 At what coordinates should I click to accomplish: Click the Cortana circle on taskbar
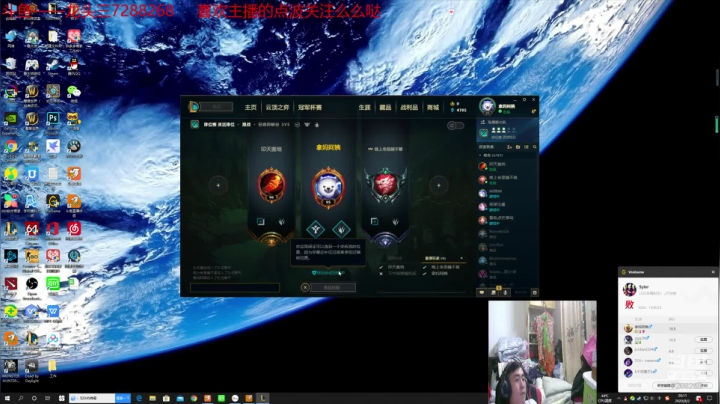click(34, 398)
